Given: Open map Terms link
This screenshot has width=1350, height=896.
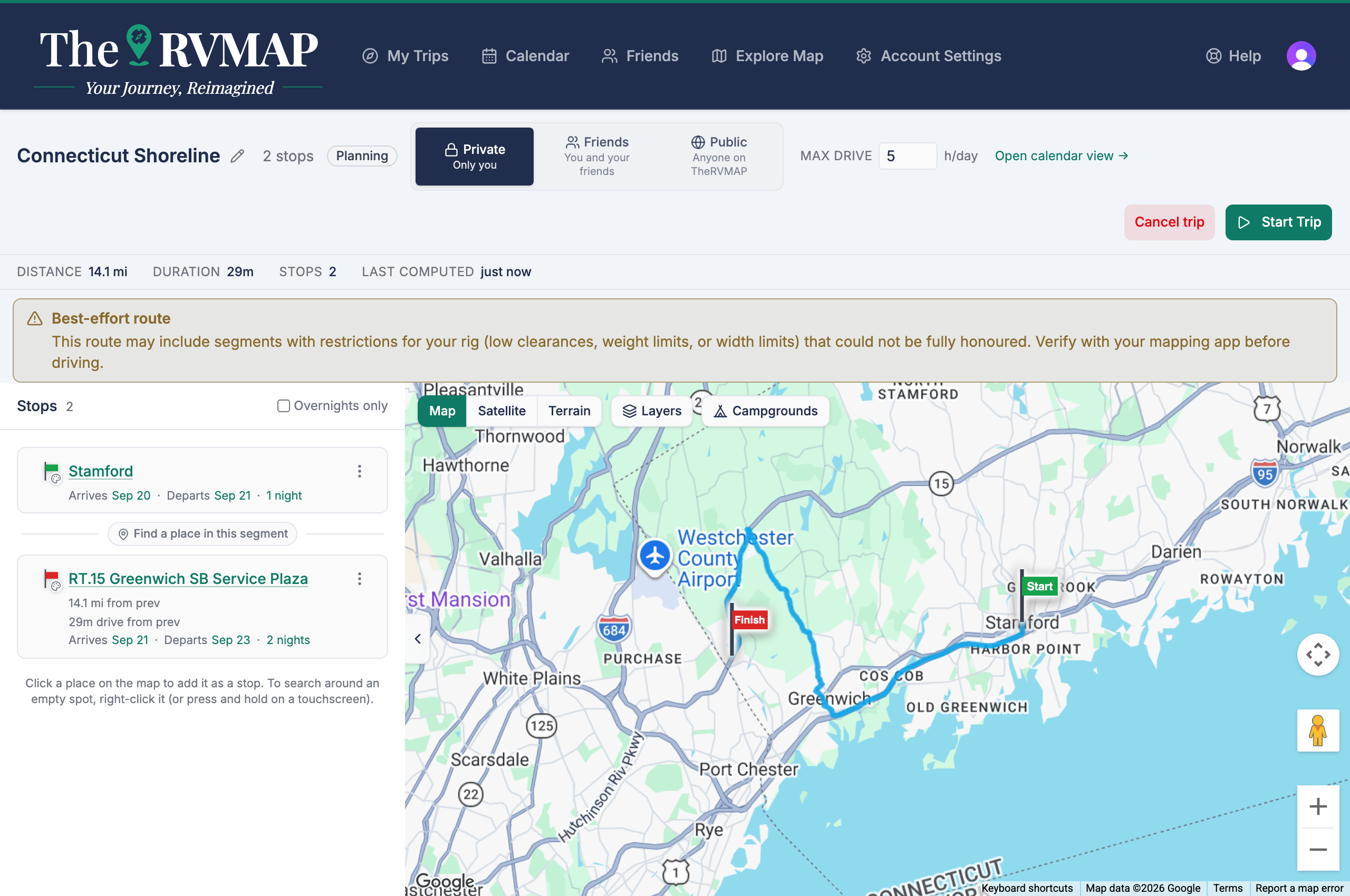Looking at the screenshot, I should coord(1228,888).
